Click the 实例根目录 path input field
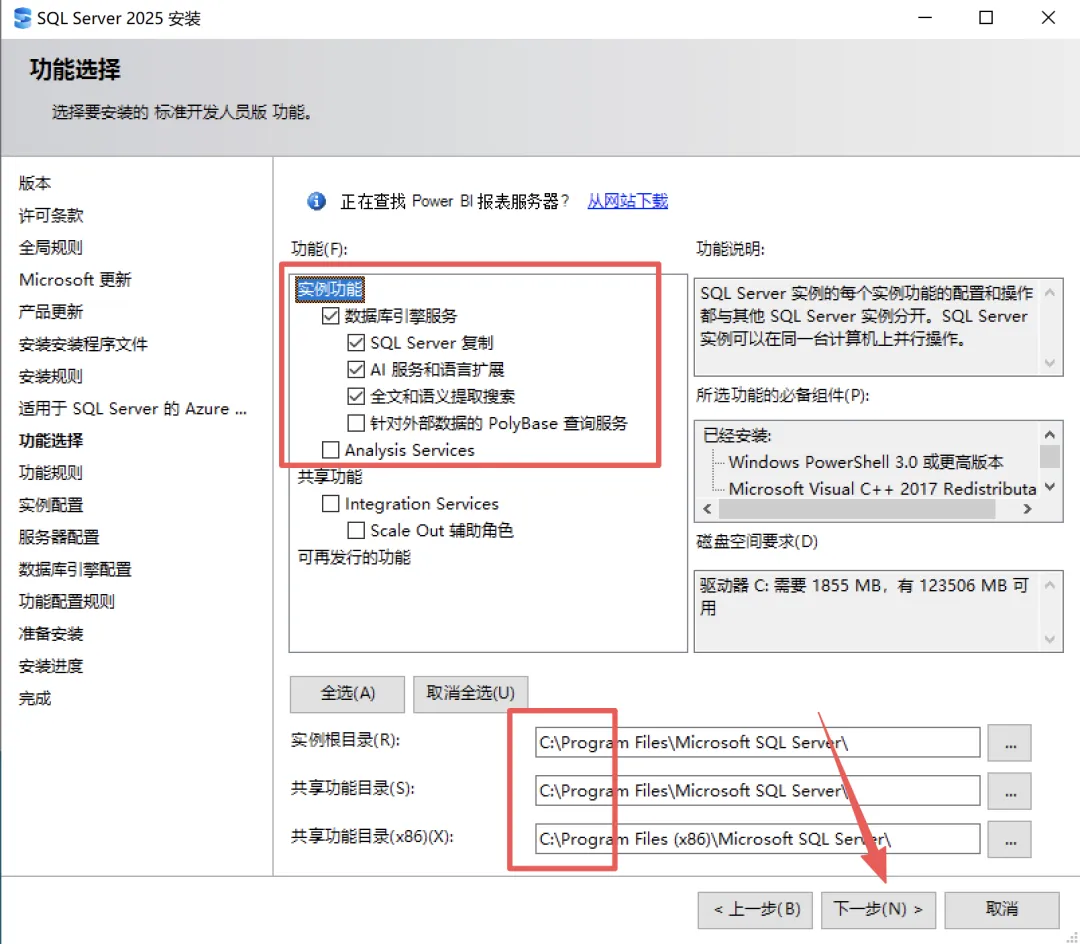This screenshot has width=1080, height=944. tap(758, 743)
